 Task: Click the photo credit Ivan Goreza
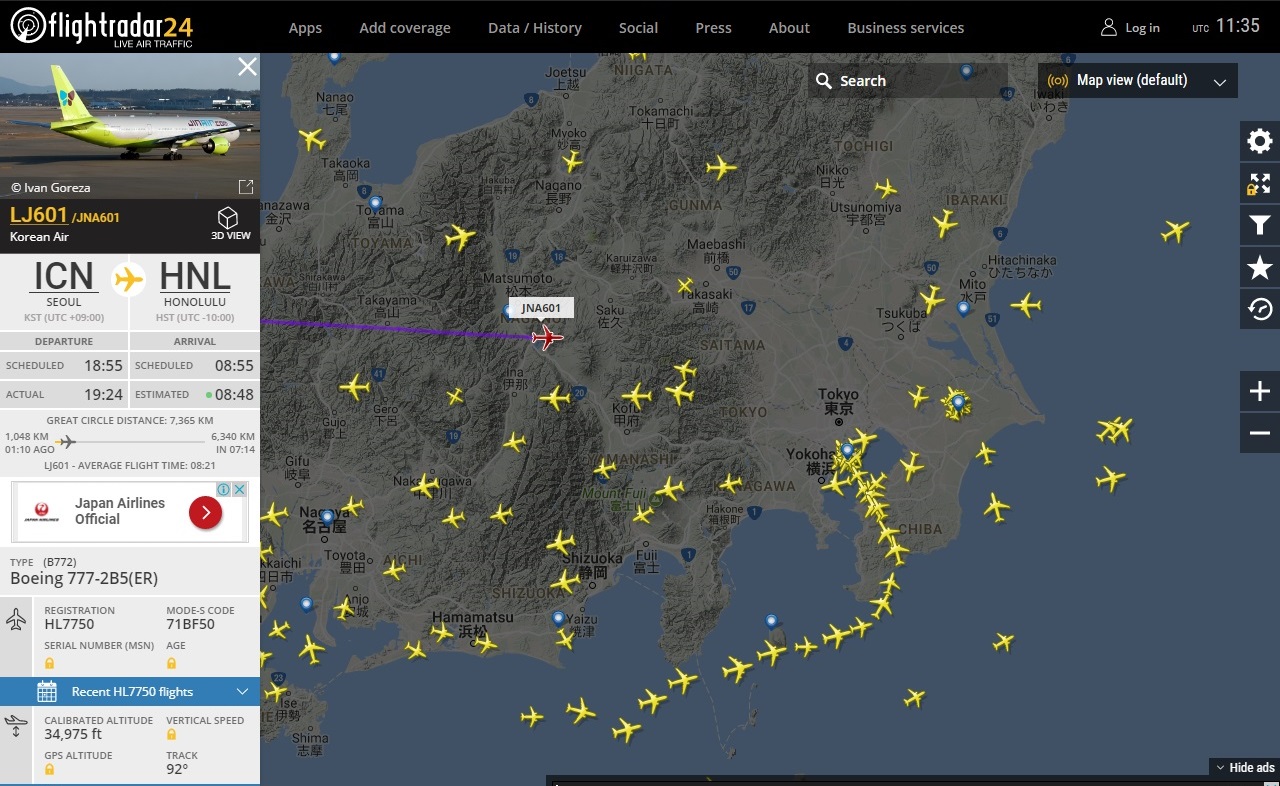(x=51, y=187)
